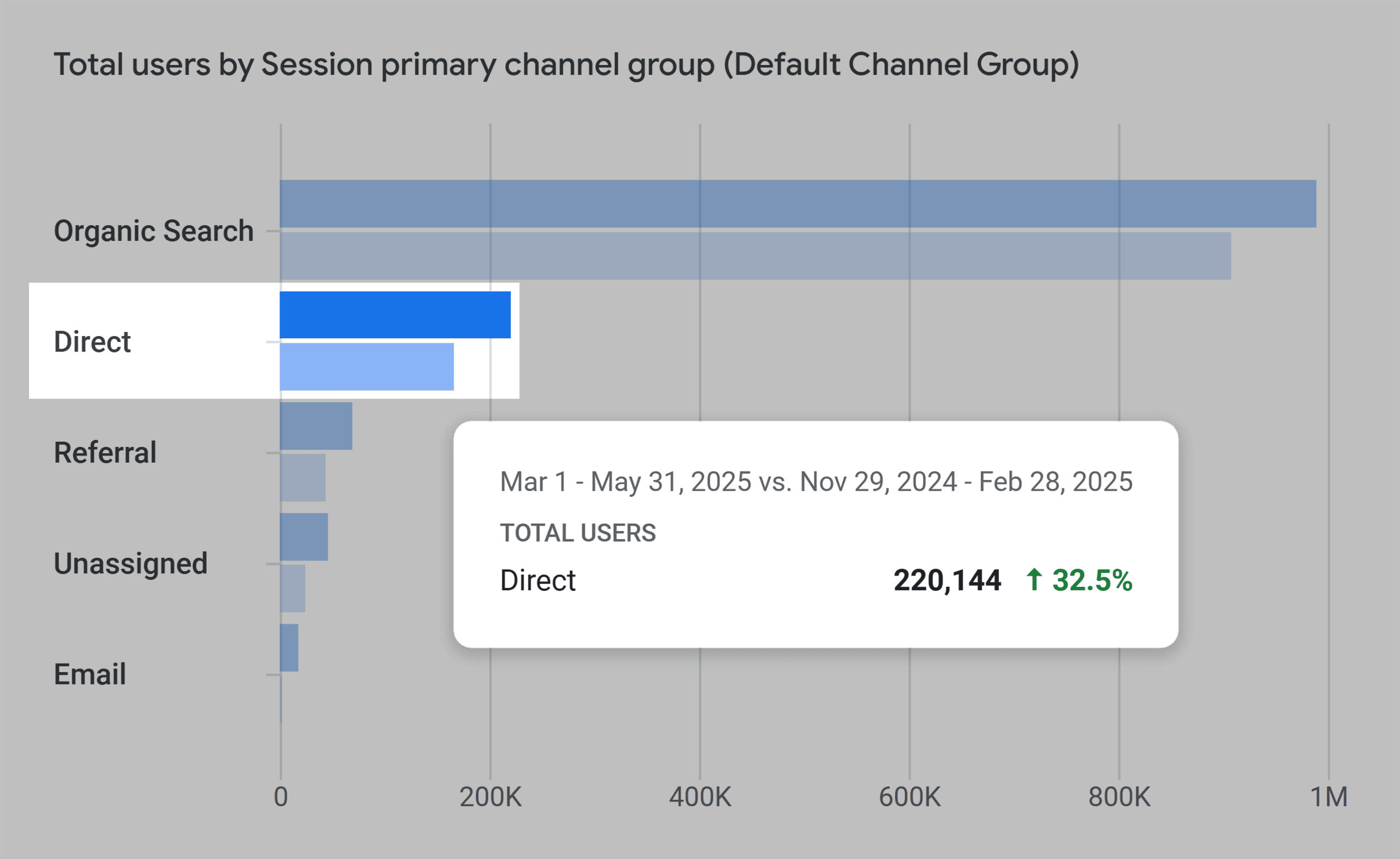Click the green upward arrow next to 32.5%
The width and height of the screenshot is (1400, 859).
(x=1035, y=580)
